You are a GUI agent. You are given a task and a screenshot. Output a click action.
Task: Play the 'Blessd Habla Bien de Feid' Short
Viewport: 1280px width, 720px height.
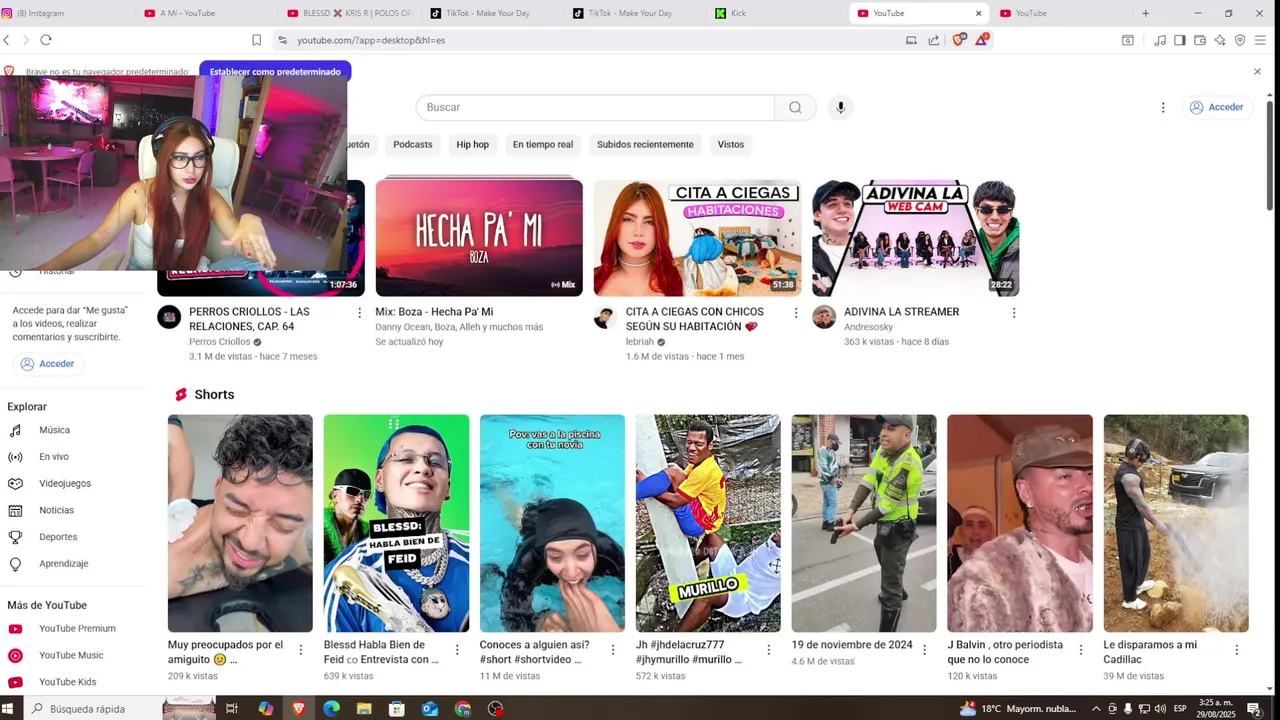coord(396,523)
